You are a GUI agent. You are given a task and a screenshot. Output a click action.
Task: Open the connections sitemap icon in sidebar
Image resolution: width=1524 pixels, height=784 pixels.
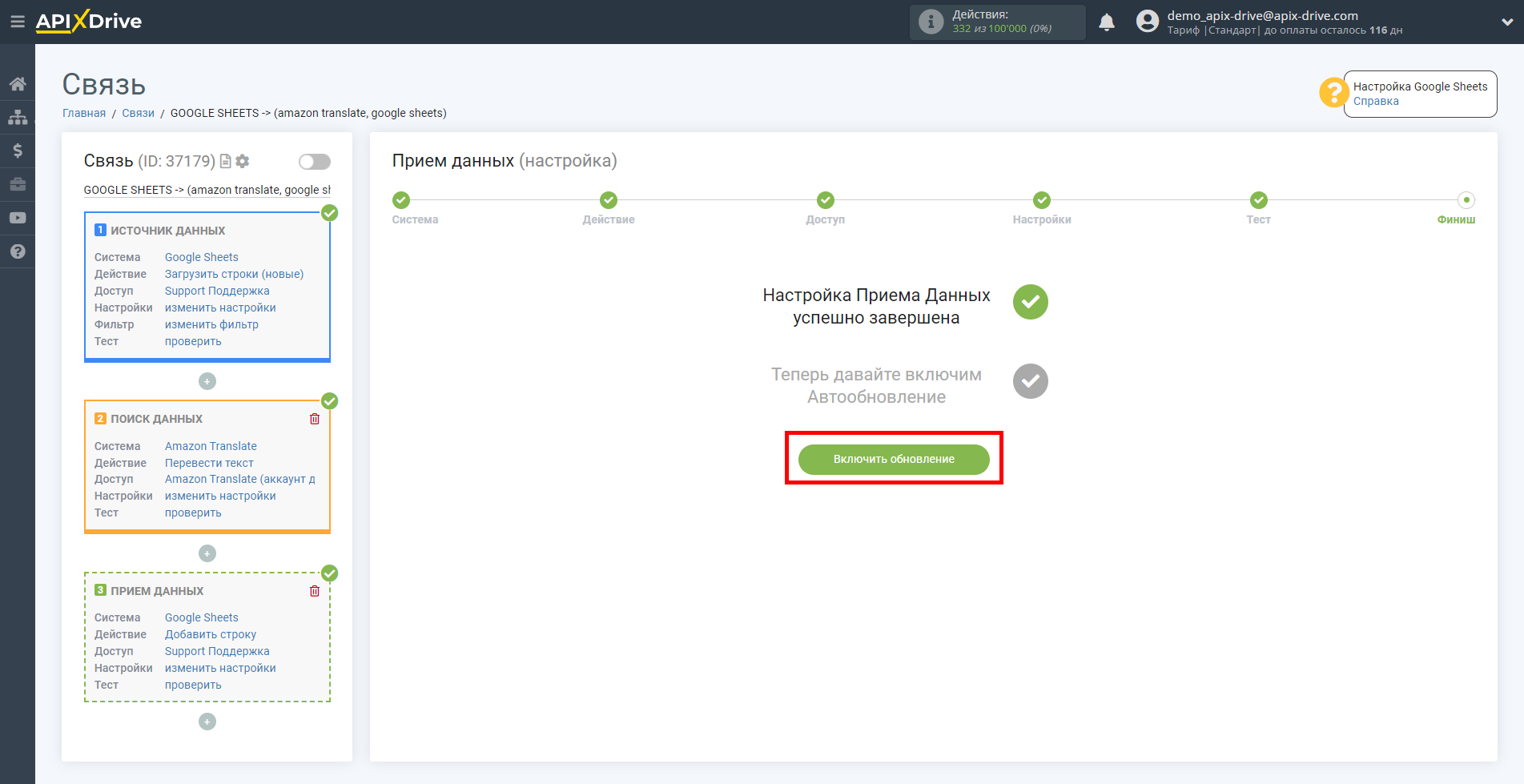(18, 117)
